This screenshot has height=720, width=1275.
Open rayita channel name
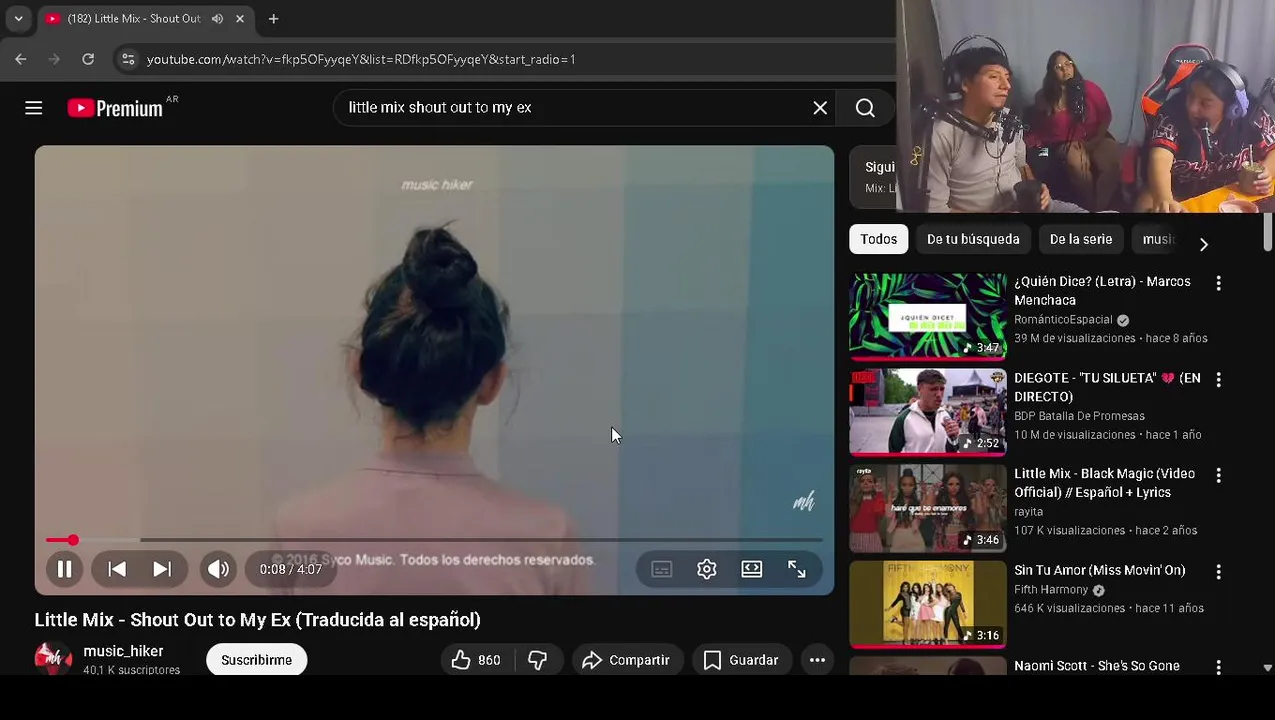coord(1028,512)
